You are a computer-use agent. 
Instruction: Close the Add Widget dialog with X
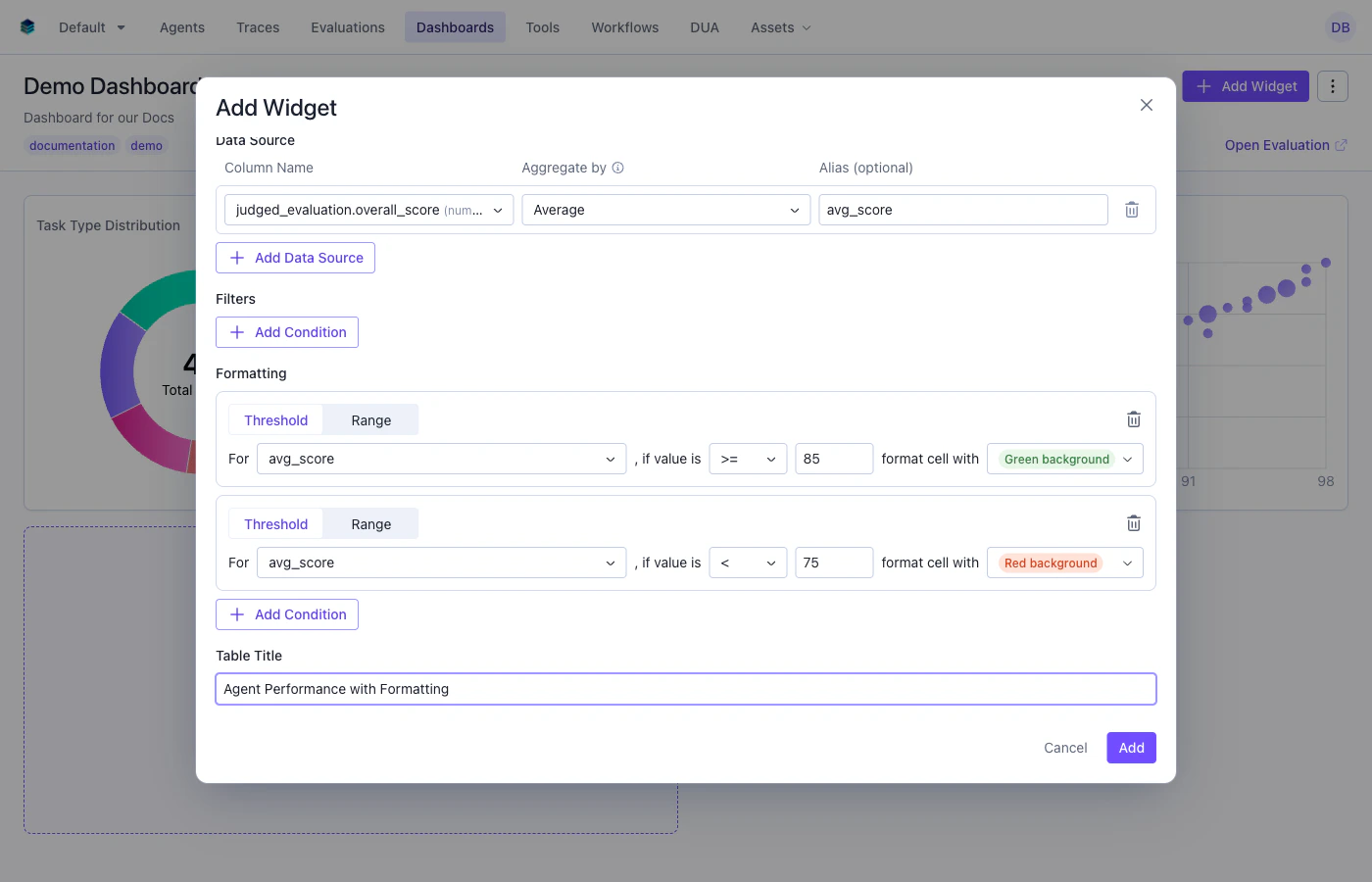(1146, 105)
